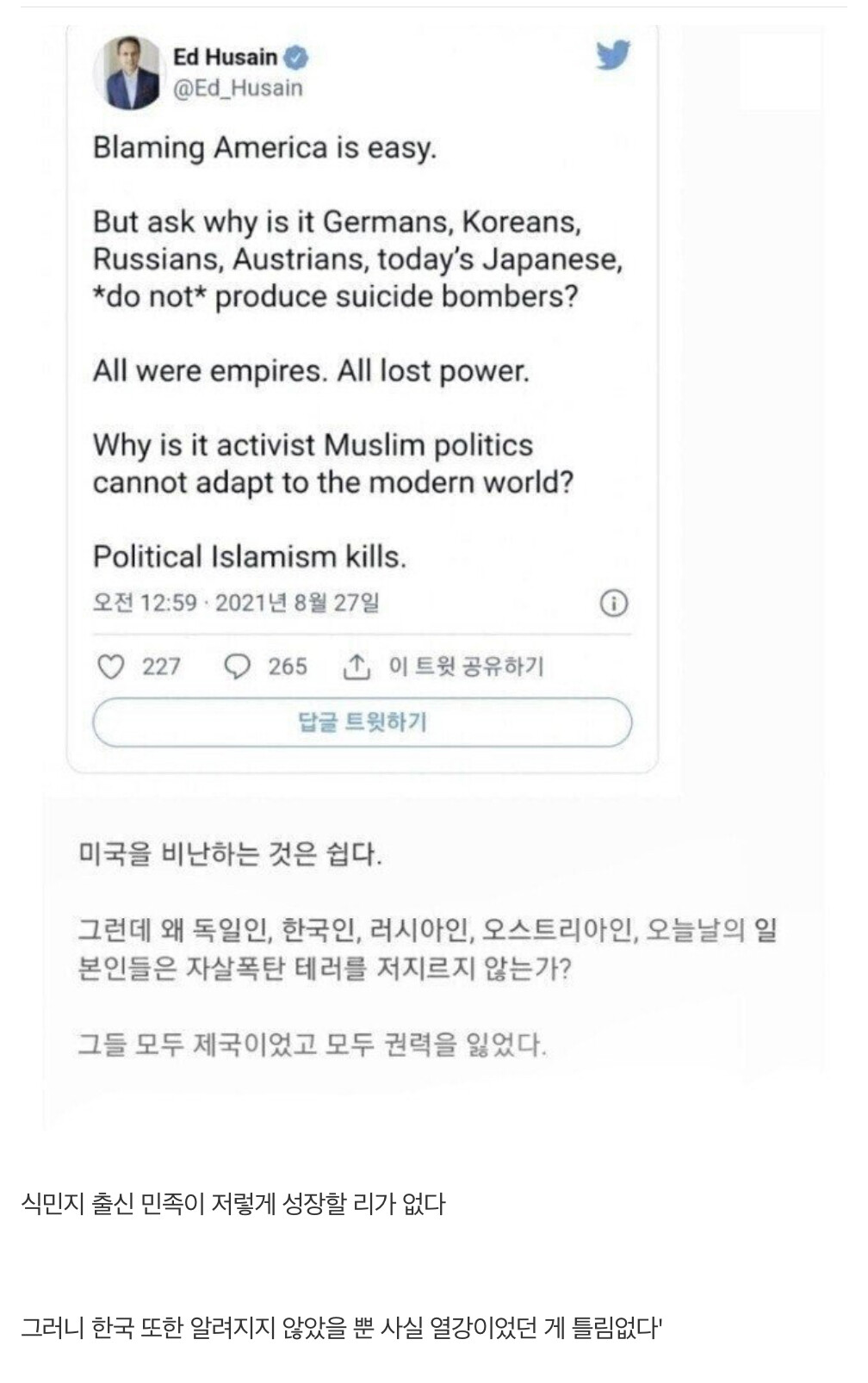The height and width of the screenshot is (1383, 868).
Task: Click the reply speech bubble icon
Action: pyautogui.click(x=237, y=667)
